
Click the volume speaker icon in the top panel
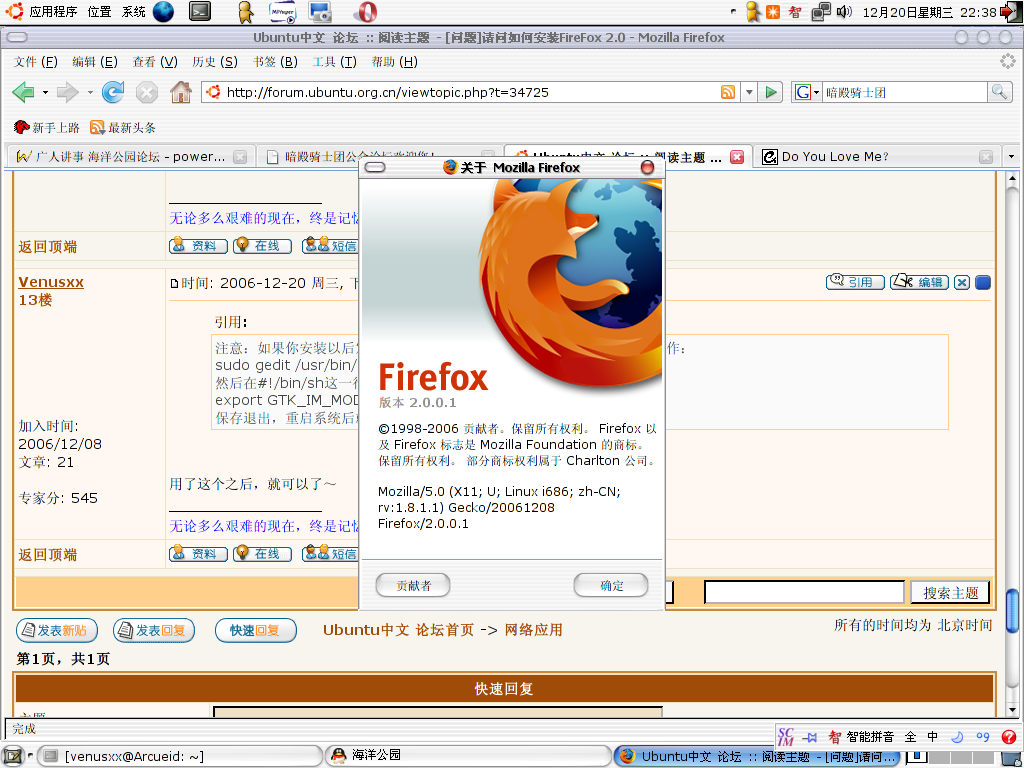click(x=844, y=12)
